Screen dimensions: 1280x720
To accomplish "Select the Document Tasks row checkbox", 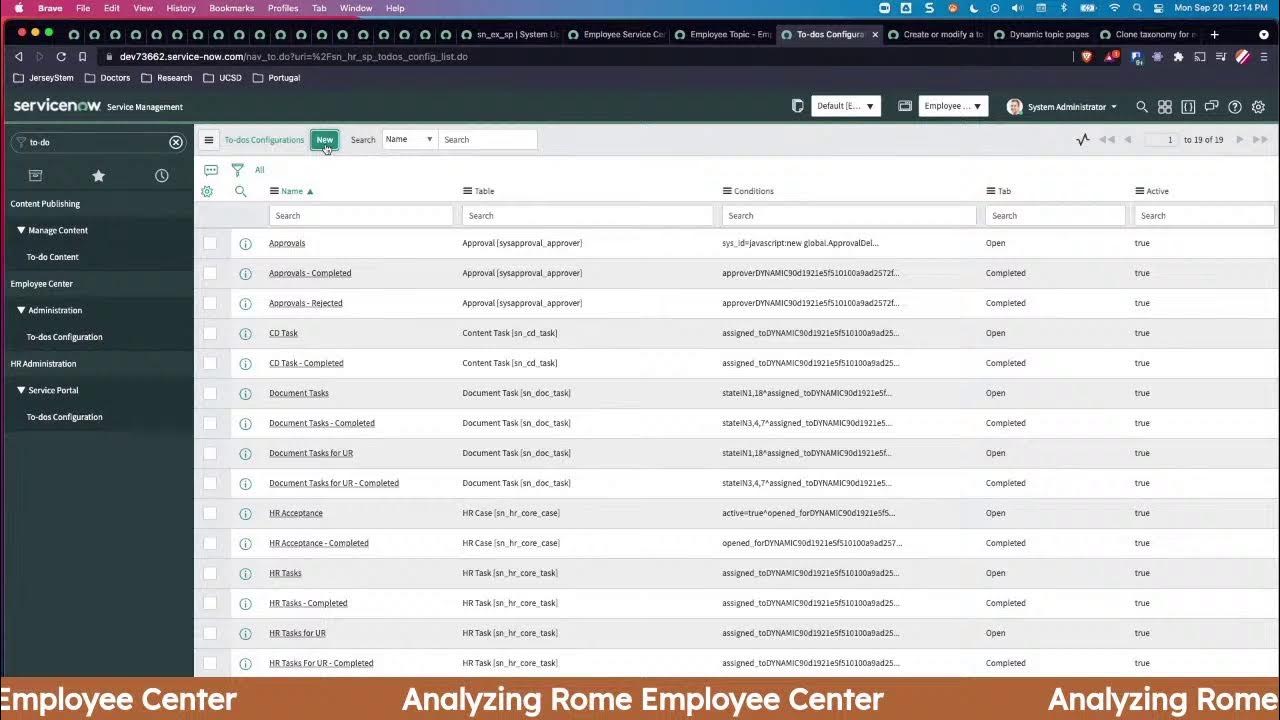I will pos(210,393).
